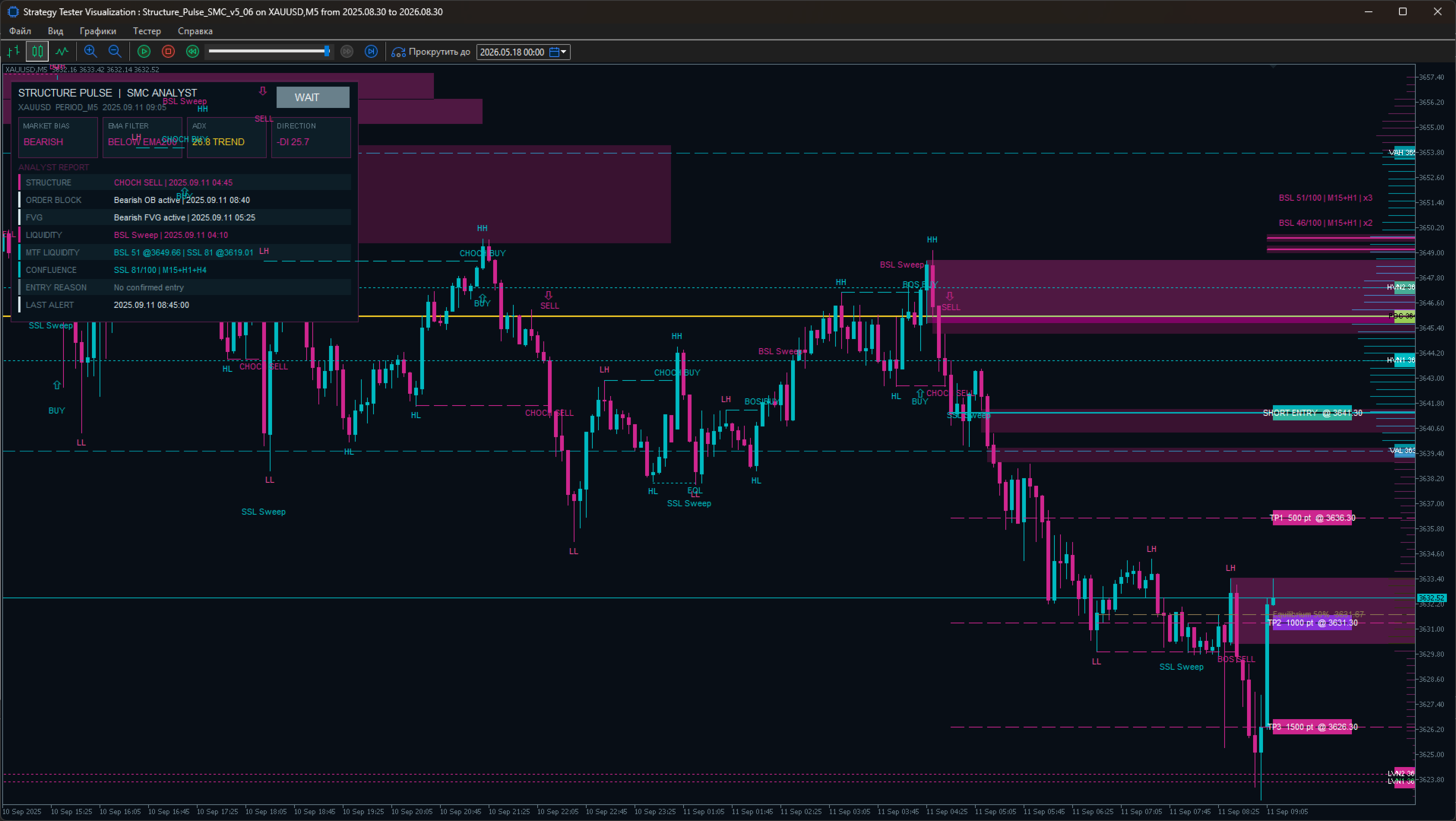Open the Файл menu

[21, 31]
